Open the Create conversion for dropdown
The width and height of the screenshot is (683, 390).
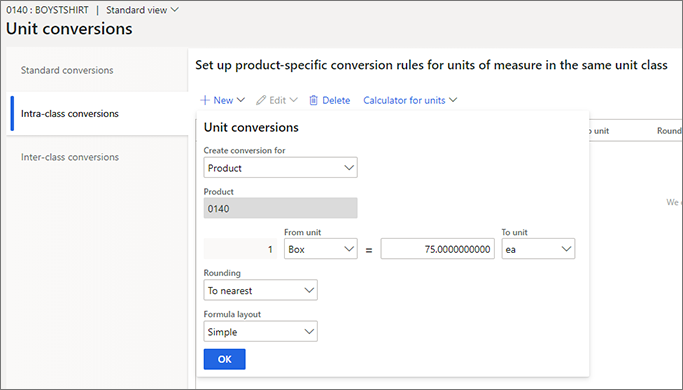(281, 168)
